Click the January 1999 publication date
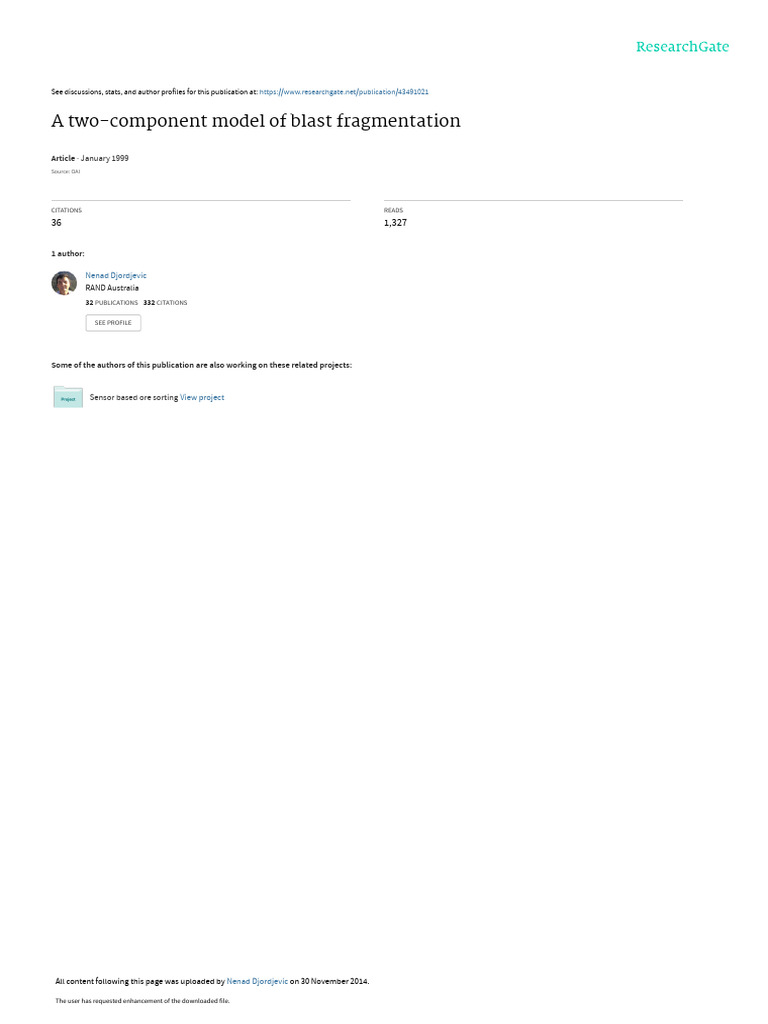Screen dimensions: 768x1024 tap(104, 158)
